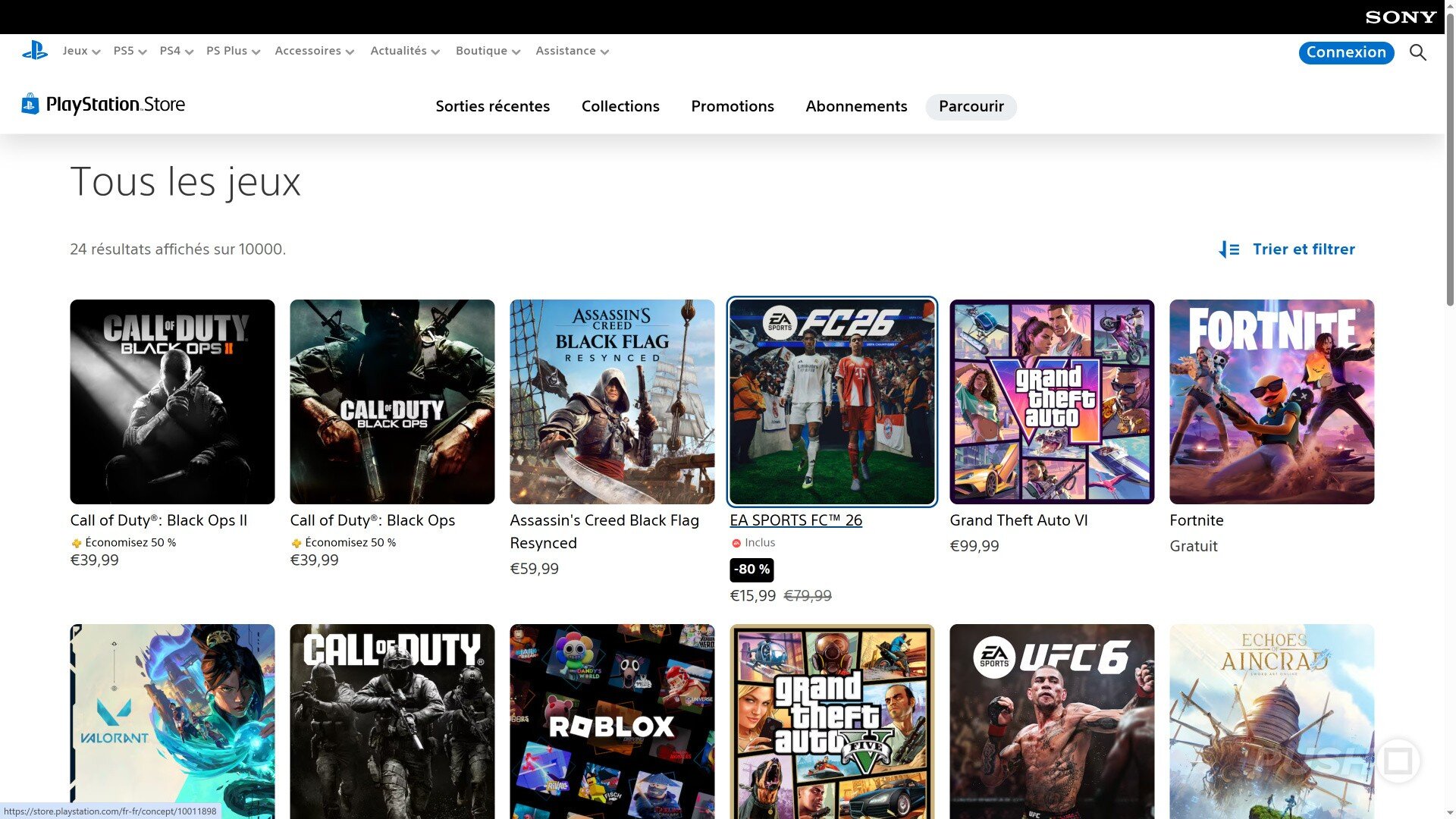Open the Fortnite title link
Screen dimensions: 1456x819
point(1197,520)
